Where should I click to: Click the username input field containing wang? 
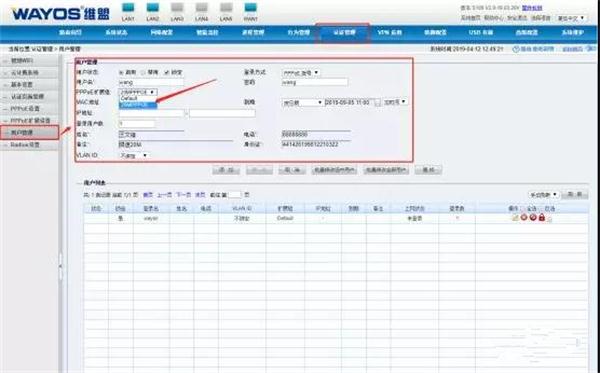151,82
